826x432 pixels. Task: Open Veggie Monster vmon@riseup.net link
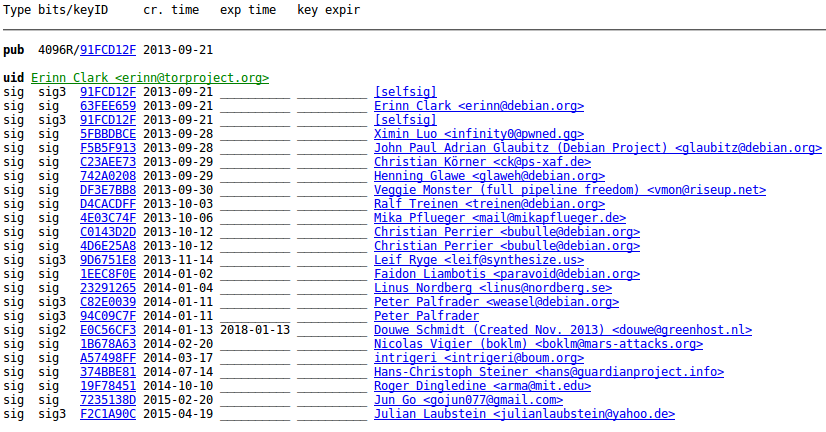[570, 190]
